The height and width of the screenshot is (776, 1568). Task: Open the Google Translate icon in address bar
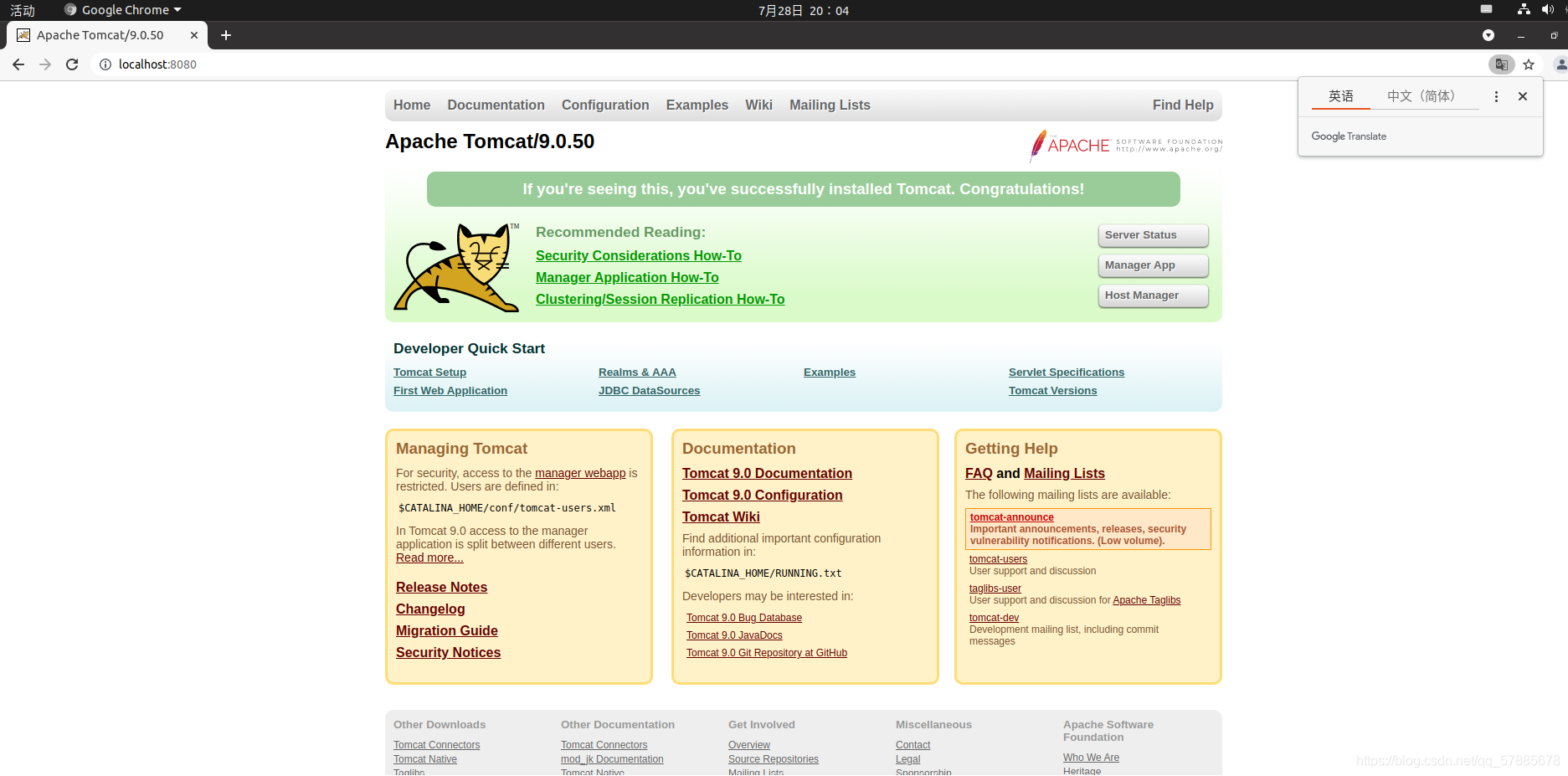coord(1501,64)
